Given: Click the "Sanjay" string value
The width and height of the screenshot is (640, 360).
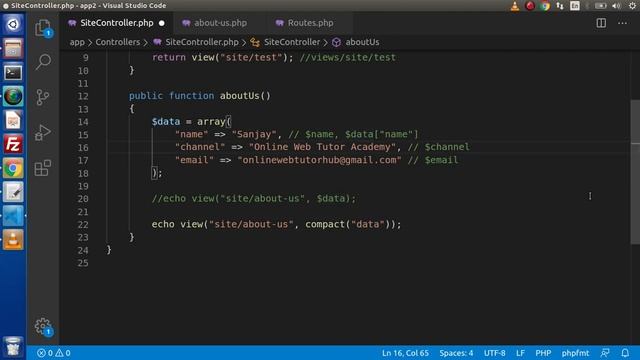Looking at the screenshot, I should [x=254, y=134].
